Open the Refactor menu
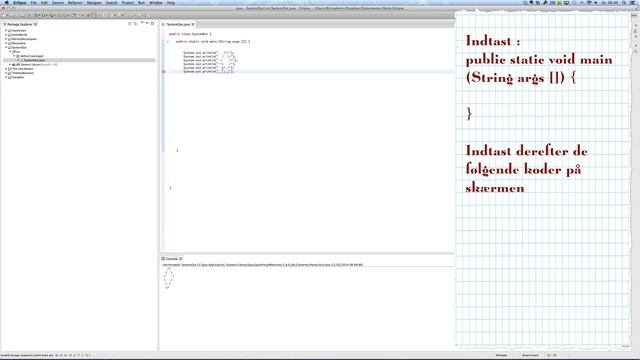The image size is (640, 360). point(75,2)
